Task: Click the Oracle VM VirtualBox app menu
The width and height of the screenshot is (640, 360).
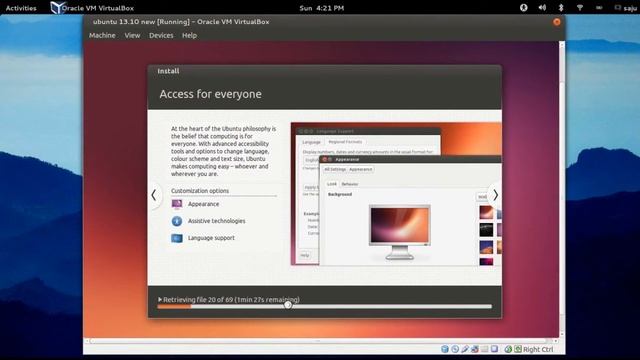Action: point(92,8)
